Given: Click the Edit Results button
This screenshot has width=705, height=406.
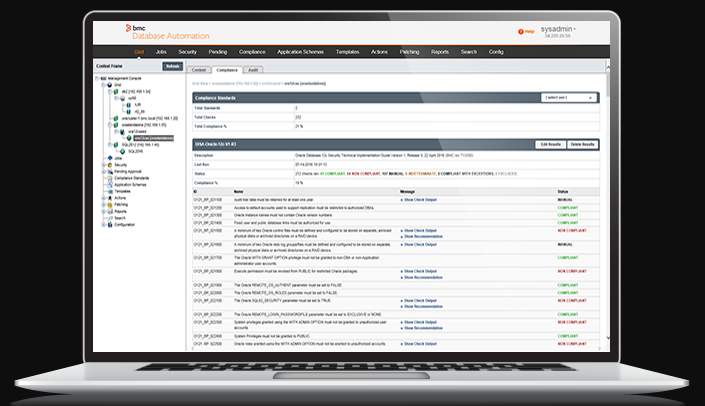Looking at the screenshot, I should click(x=550, y=144).
